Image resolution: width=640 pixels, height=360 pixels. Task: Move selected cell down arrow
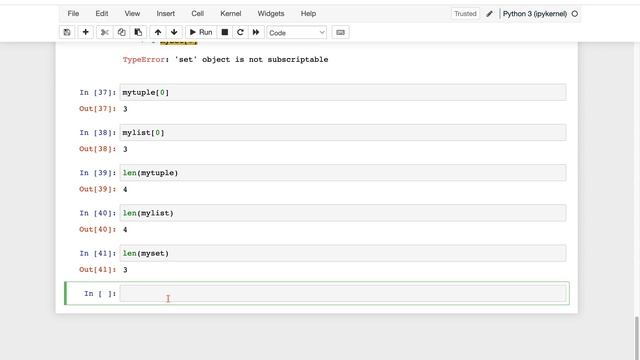[174, 32]
